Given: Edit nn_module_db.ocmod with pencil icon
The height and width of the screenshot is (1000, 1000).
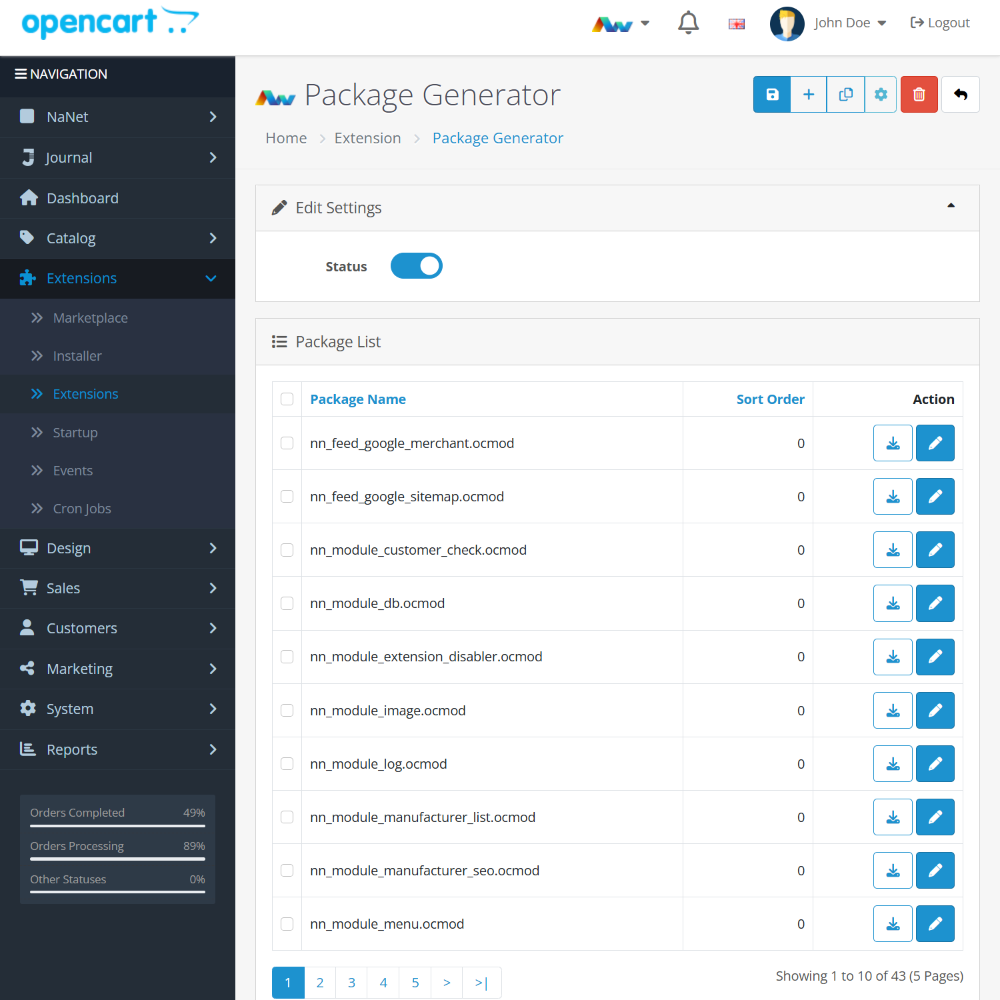Looking at the screenshot, I should point(935,603).
